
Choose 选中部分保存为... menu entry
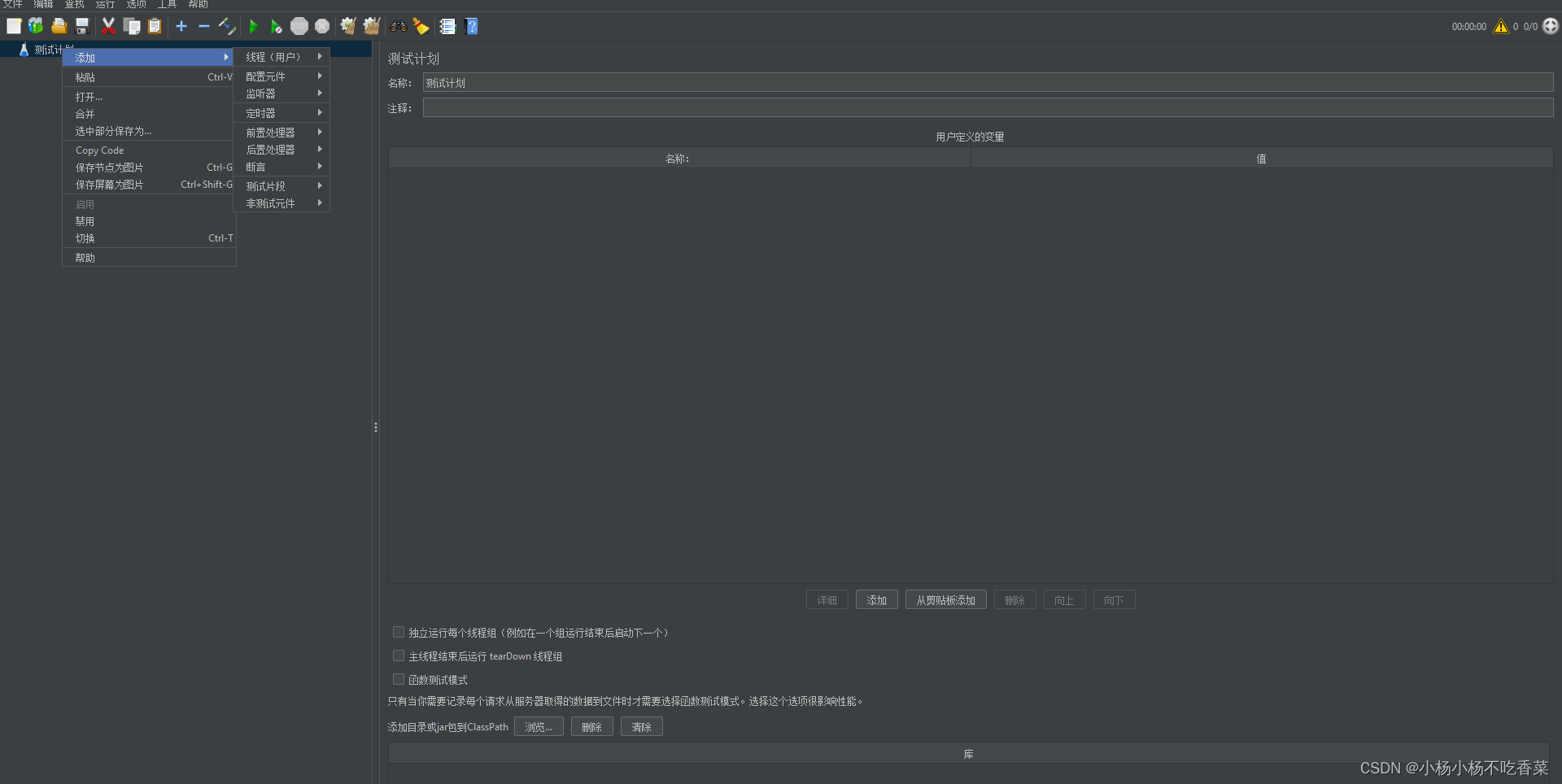pyautogui.click(x=149, y=131)
